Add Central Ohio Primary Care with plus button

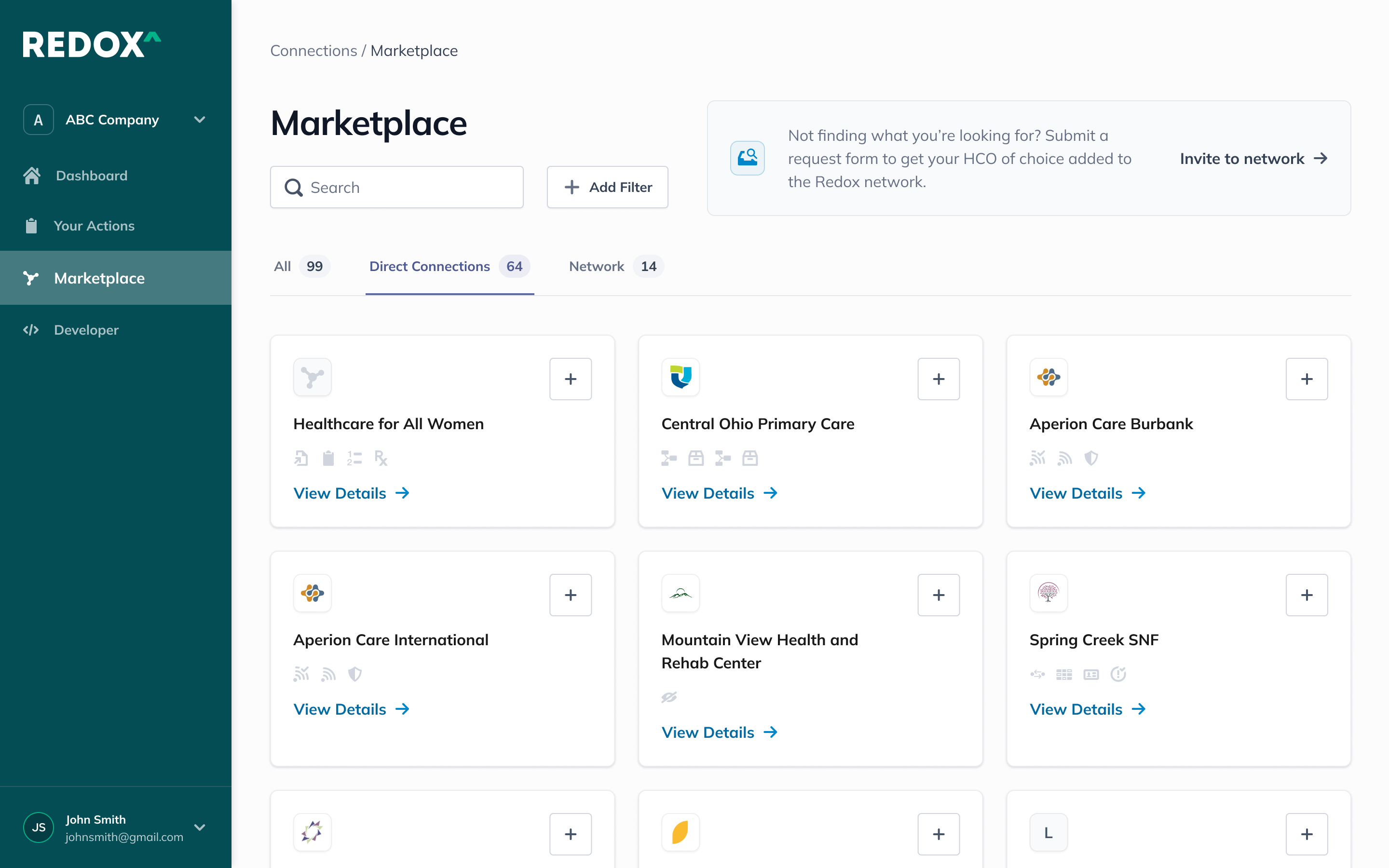click(x=939, y=379)
